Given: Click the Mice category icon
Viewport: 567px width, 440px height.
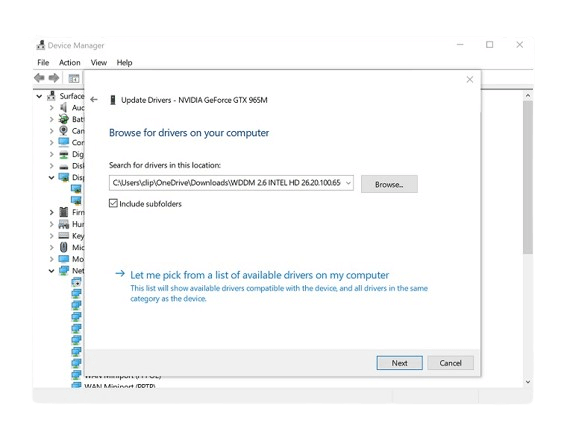Looking at the screenshot, I should click(x=64, y=247).
